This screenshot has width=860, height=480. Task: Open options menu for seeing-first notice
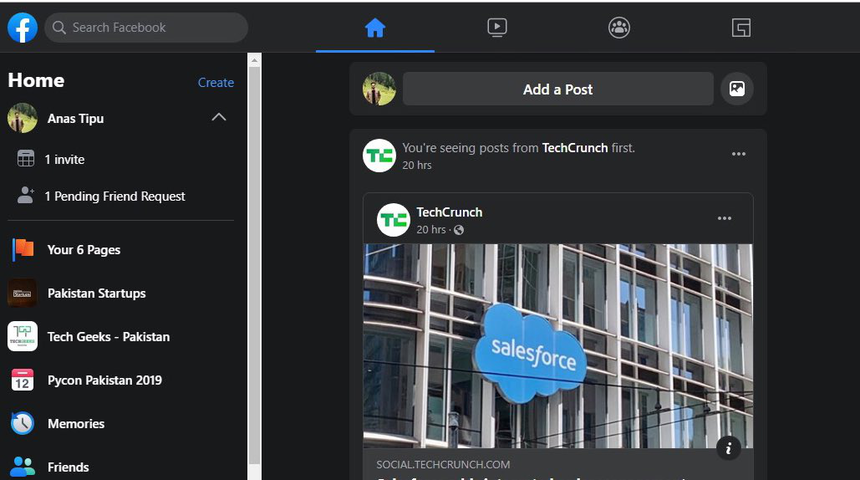click(738, 154)
